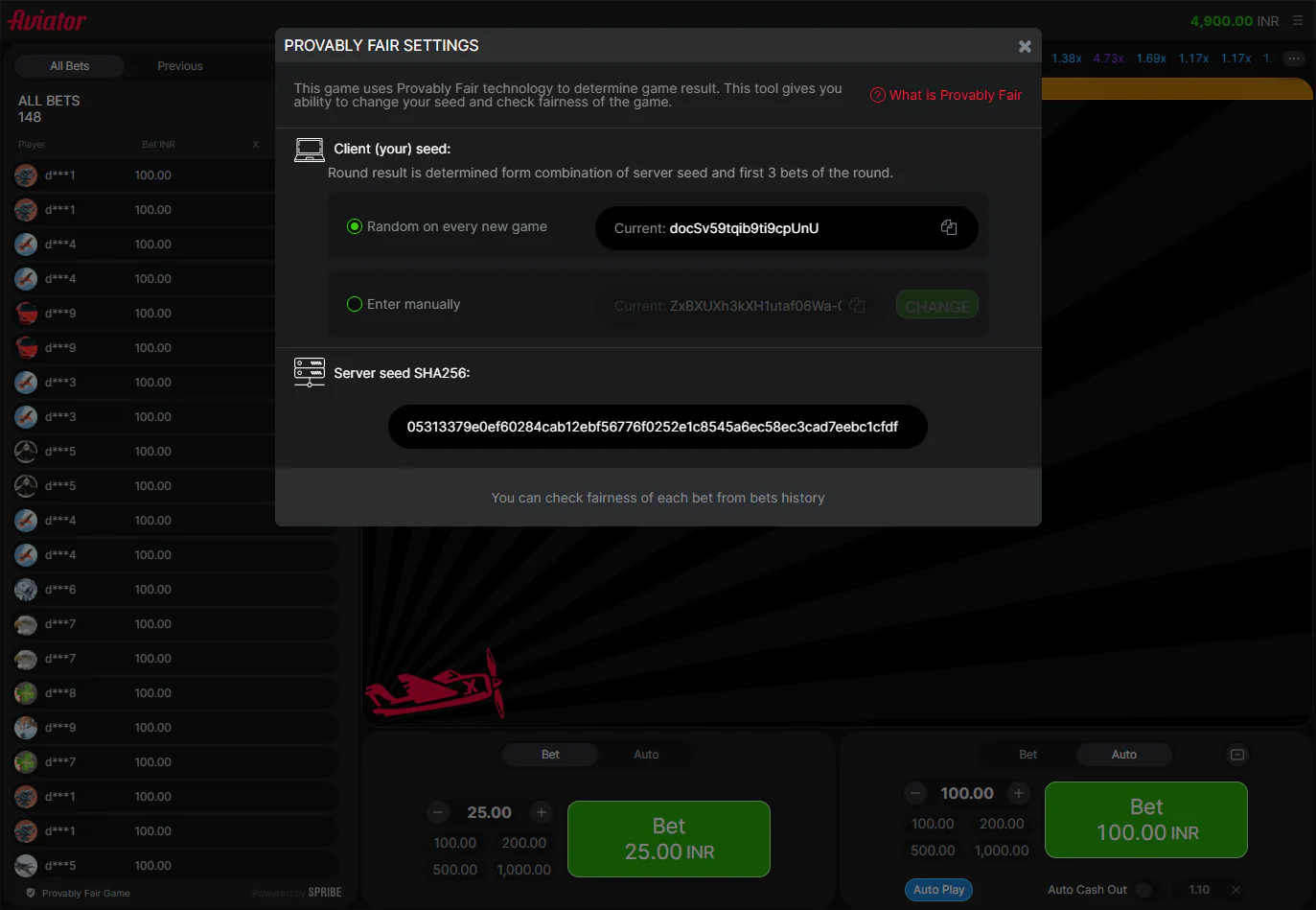The image size is (1316, 910).
Task: Copy the manually entered seed value
Action: (x=857, y=305)
